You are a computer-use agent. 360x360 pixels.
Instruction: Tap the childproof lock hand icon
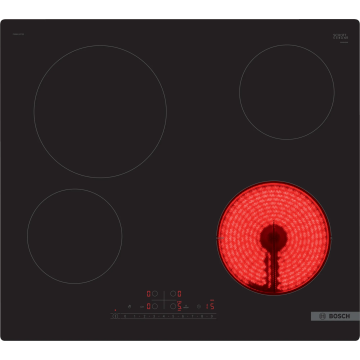pos(129,306)
